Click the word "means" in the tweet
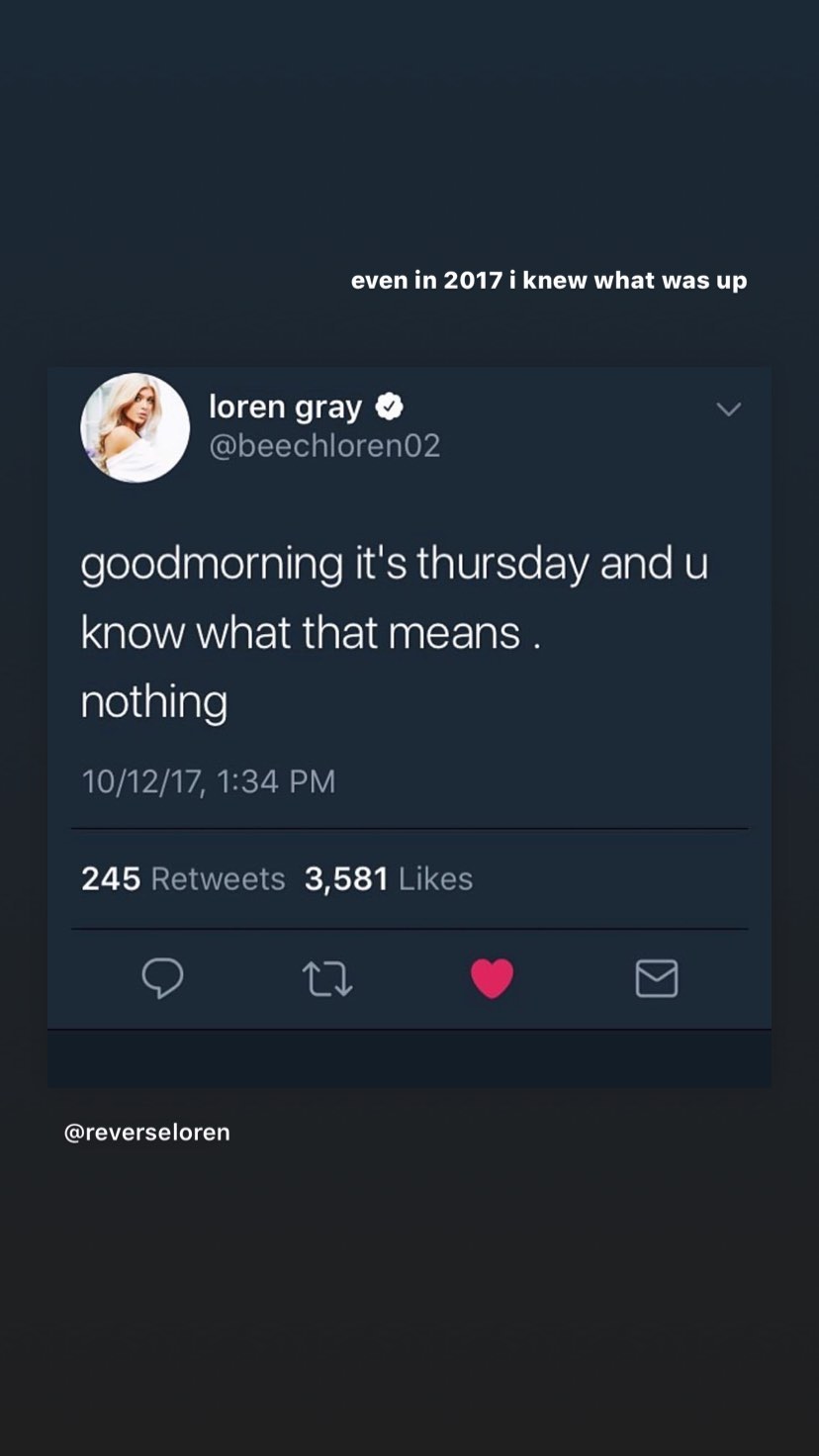The width and height of the screenshot is (819, 1456). (454, 633)
